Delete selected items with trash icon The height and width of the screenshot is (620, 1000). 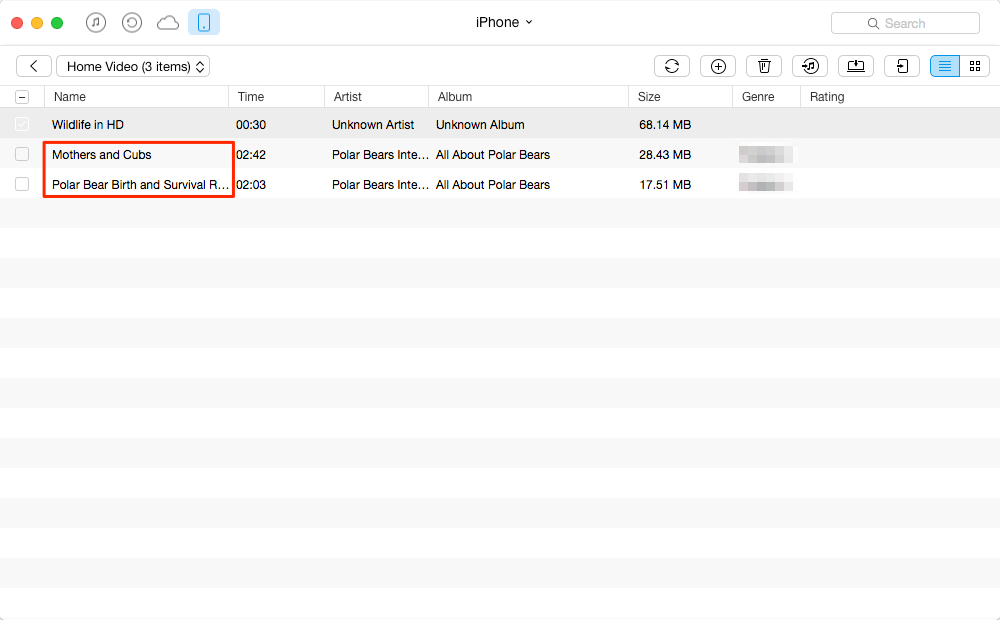click(764, 66)
